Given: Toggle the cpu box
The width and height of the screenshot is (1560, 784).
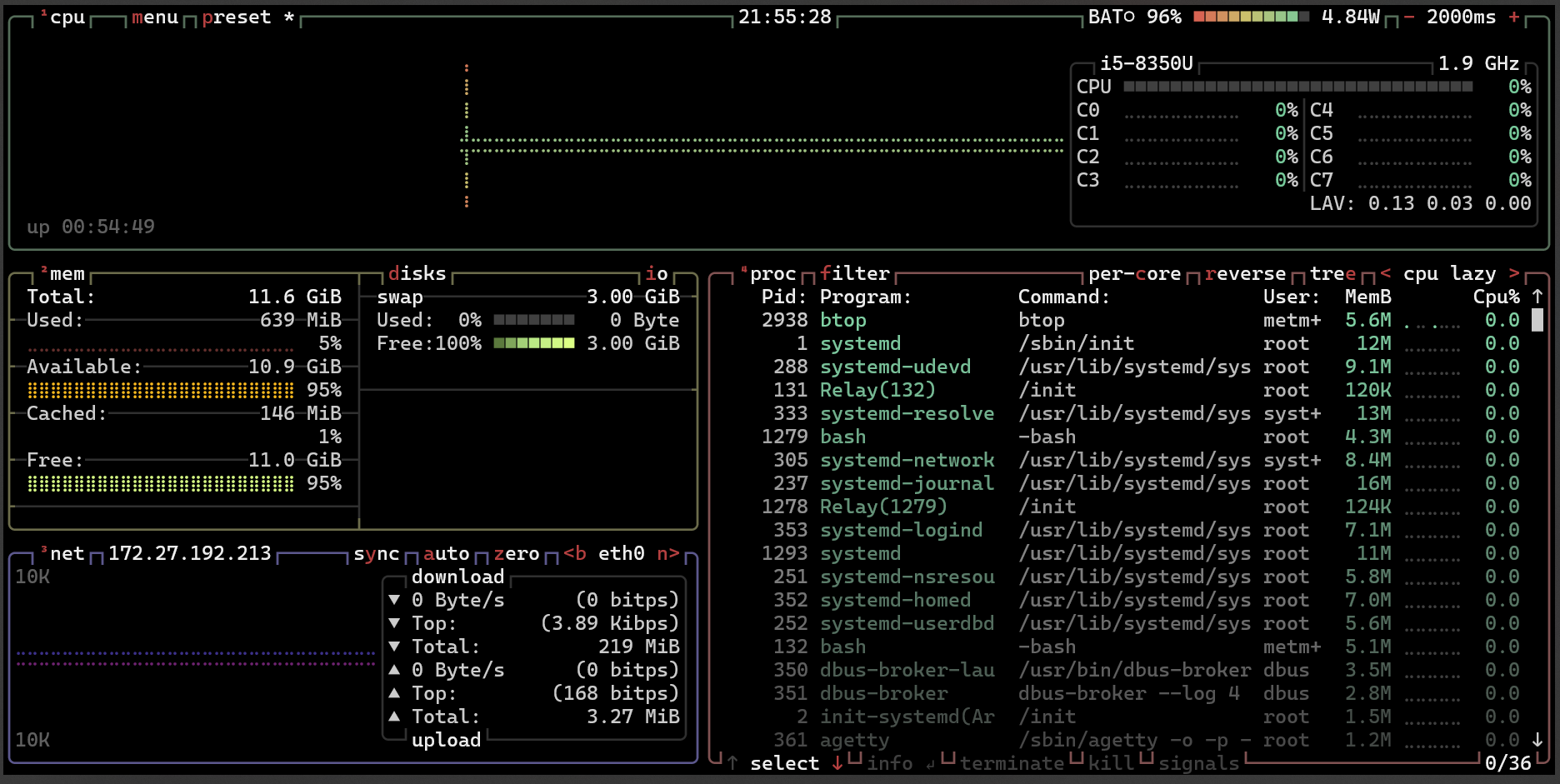Looking at the screenshot, I should pyautogui.click(x=62, y=17).
